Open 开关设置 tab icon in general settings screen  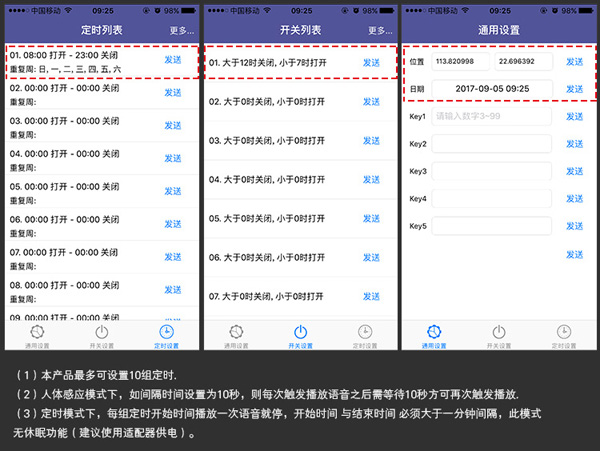499,332
